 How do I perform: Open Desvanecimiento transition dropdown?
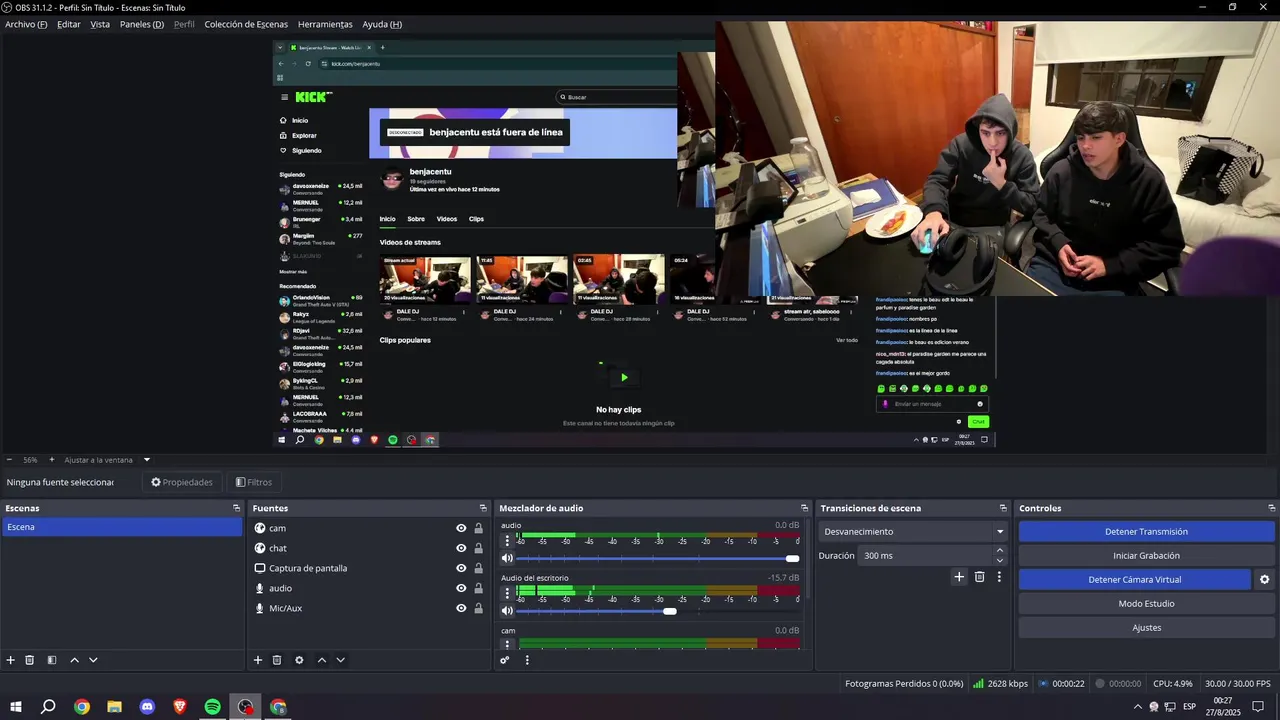coord(914,532)
